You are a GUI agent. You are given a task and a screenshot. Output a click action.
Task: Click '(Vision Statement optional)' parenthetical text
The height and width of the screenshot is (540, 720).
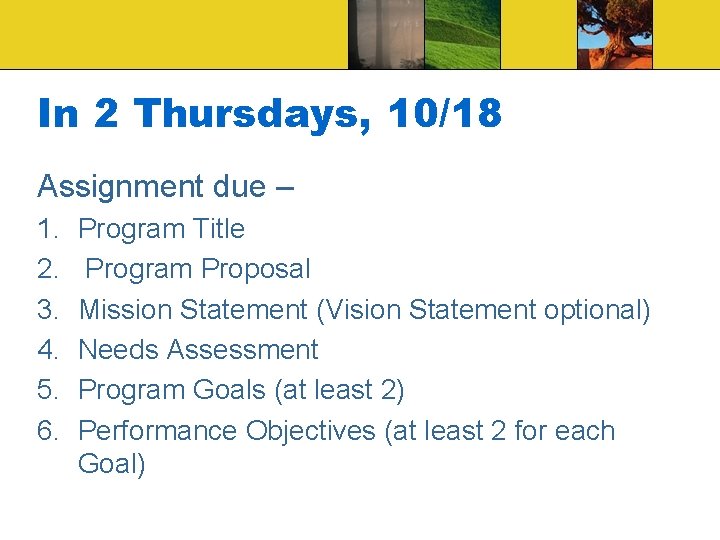click(483, 310)
